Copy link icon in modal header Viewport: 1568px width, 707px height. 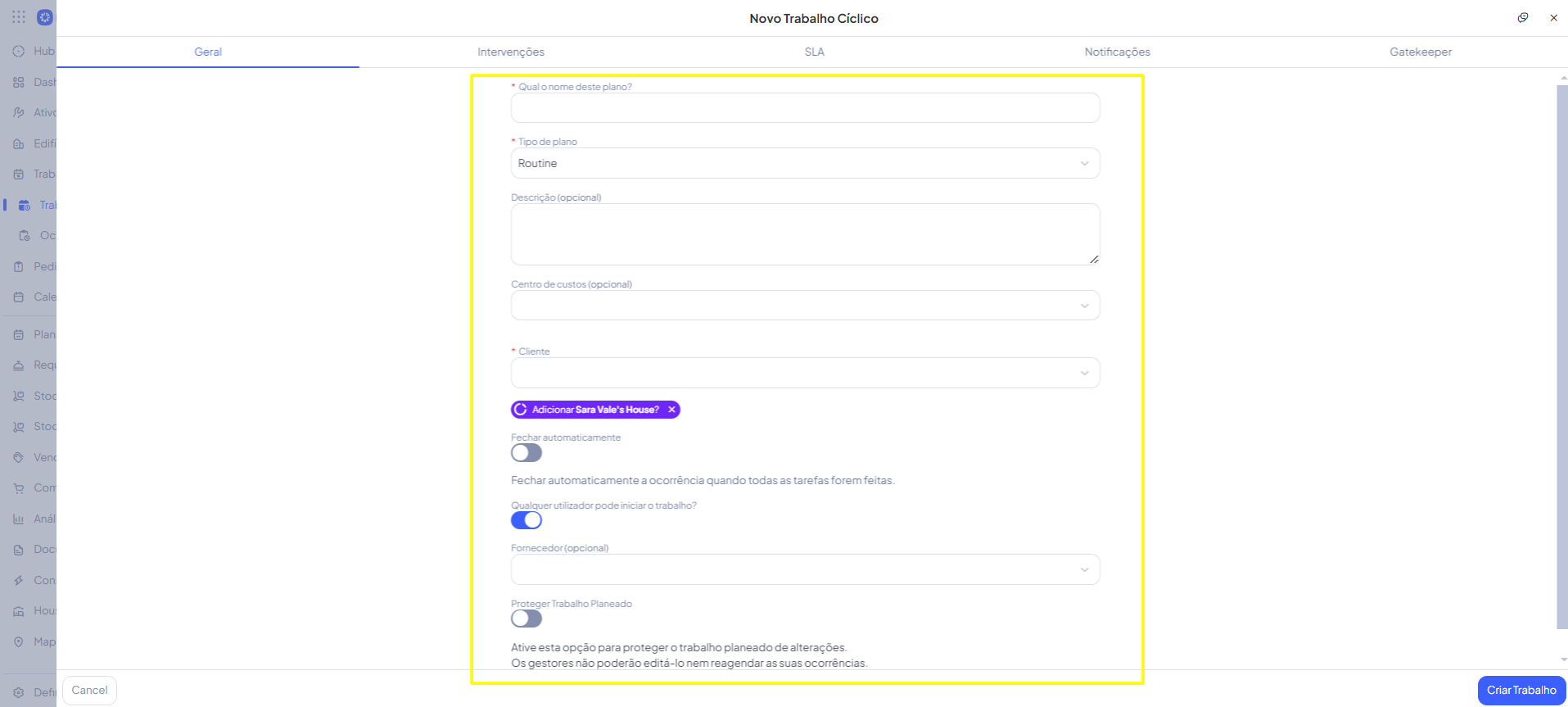click(x=1523, y=17)
